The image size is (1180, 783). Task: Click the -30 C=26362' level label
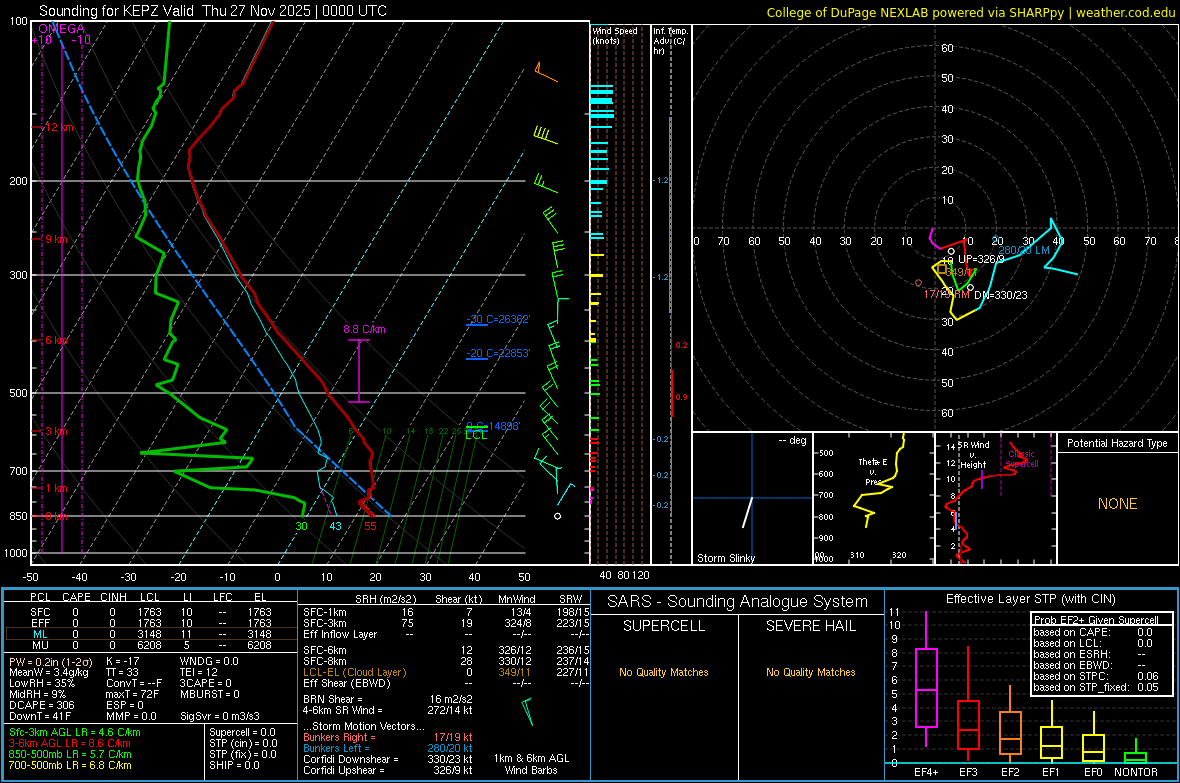pyautogui.click(x=498, y=319)
